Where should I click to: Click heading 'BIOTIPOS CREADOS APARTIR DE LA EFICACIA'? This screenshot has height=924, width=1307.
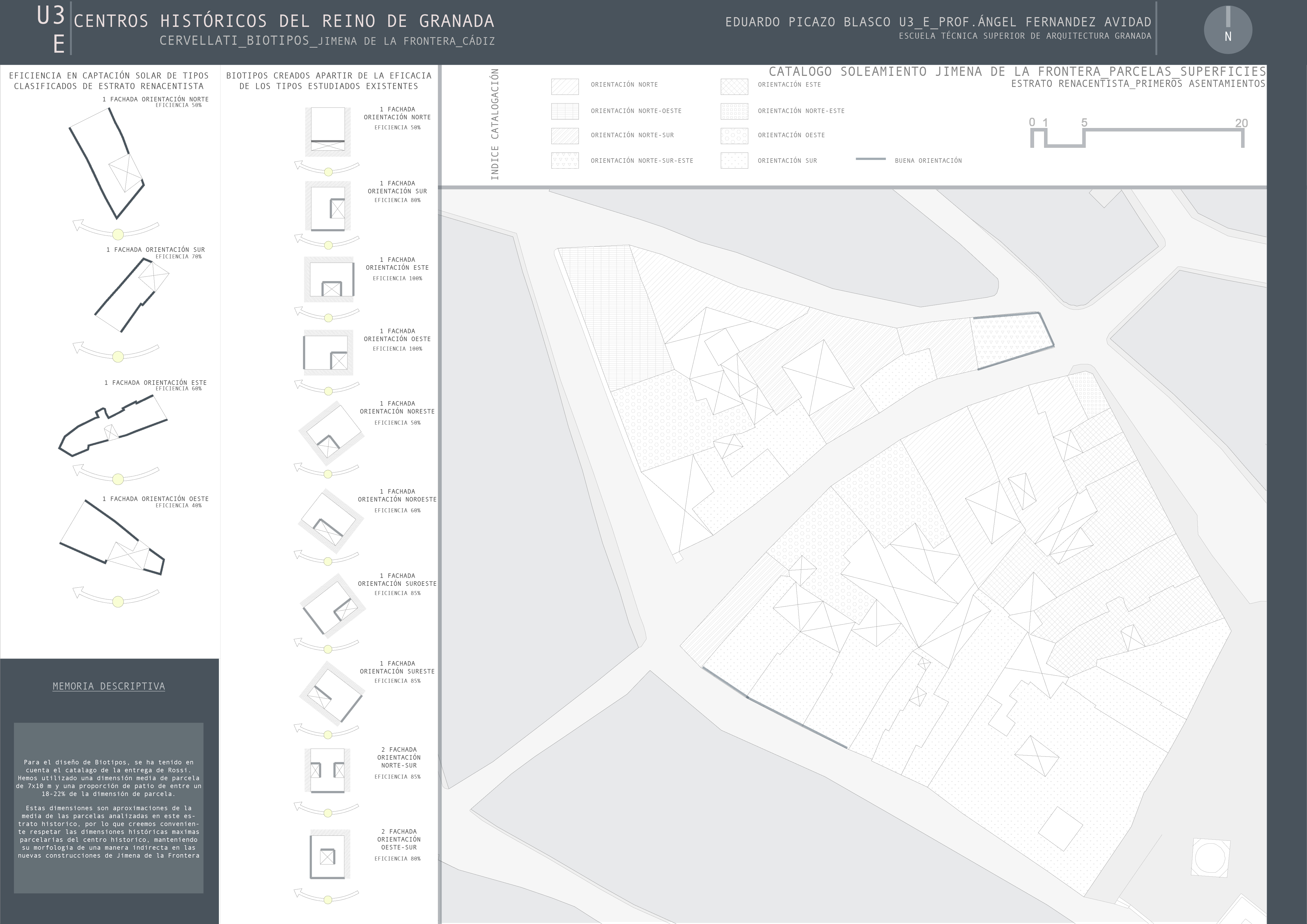(329, 76)
